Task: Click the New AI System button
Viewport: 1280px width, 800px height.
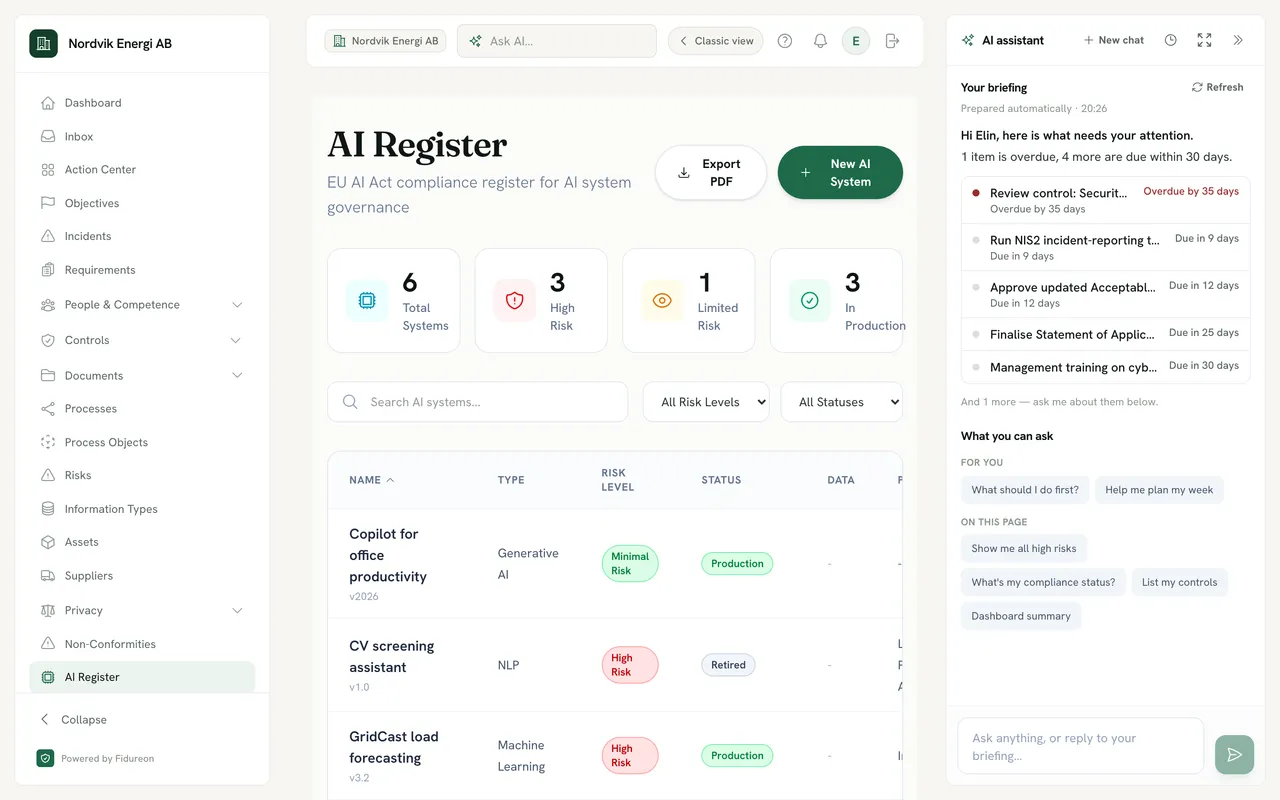Action: tap(840, 173)
